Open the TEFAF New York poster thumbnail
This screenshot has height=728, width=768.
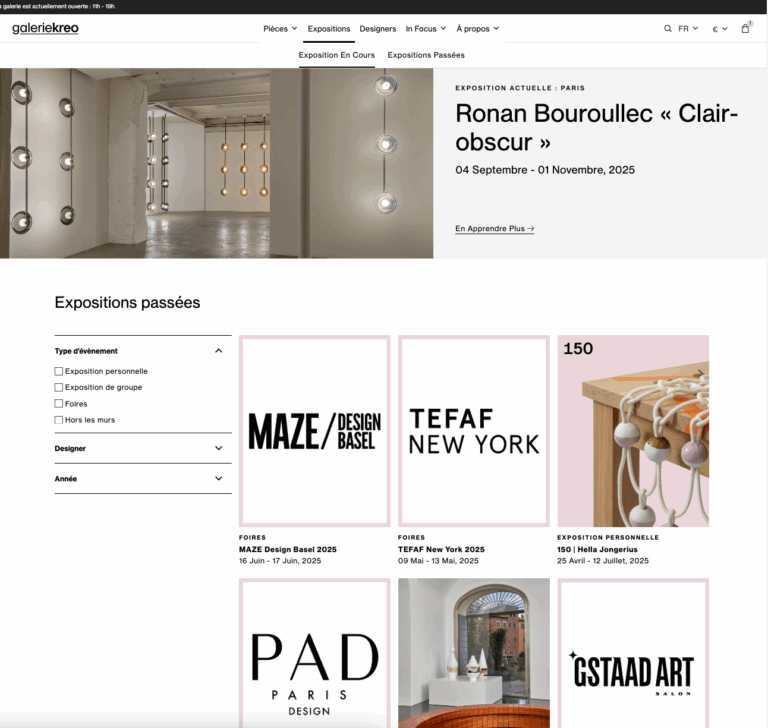coord(474,431)
